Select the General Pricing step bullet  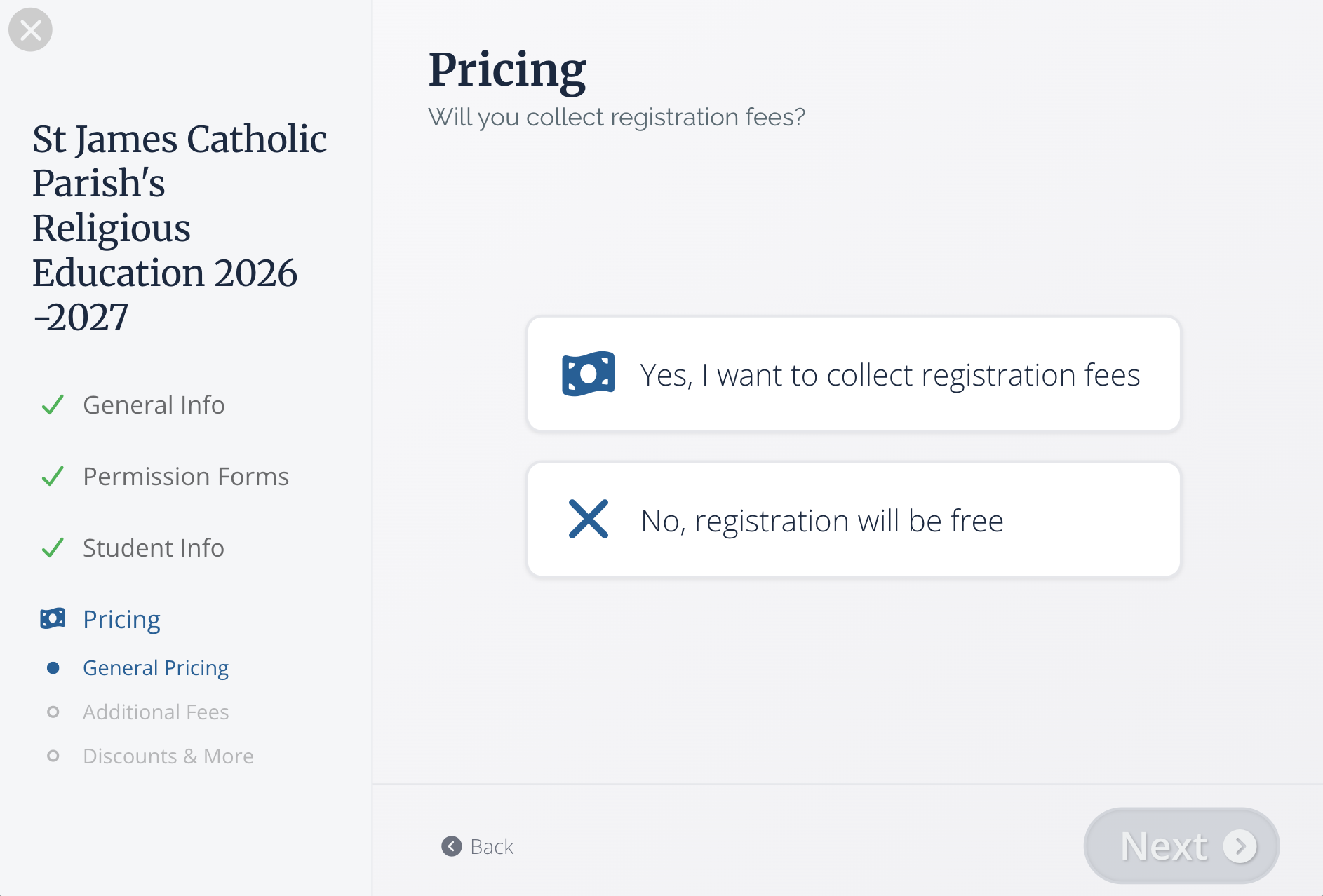(53, 668)
